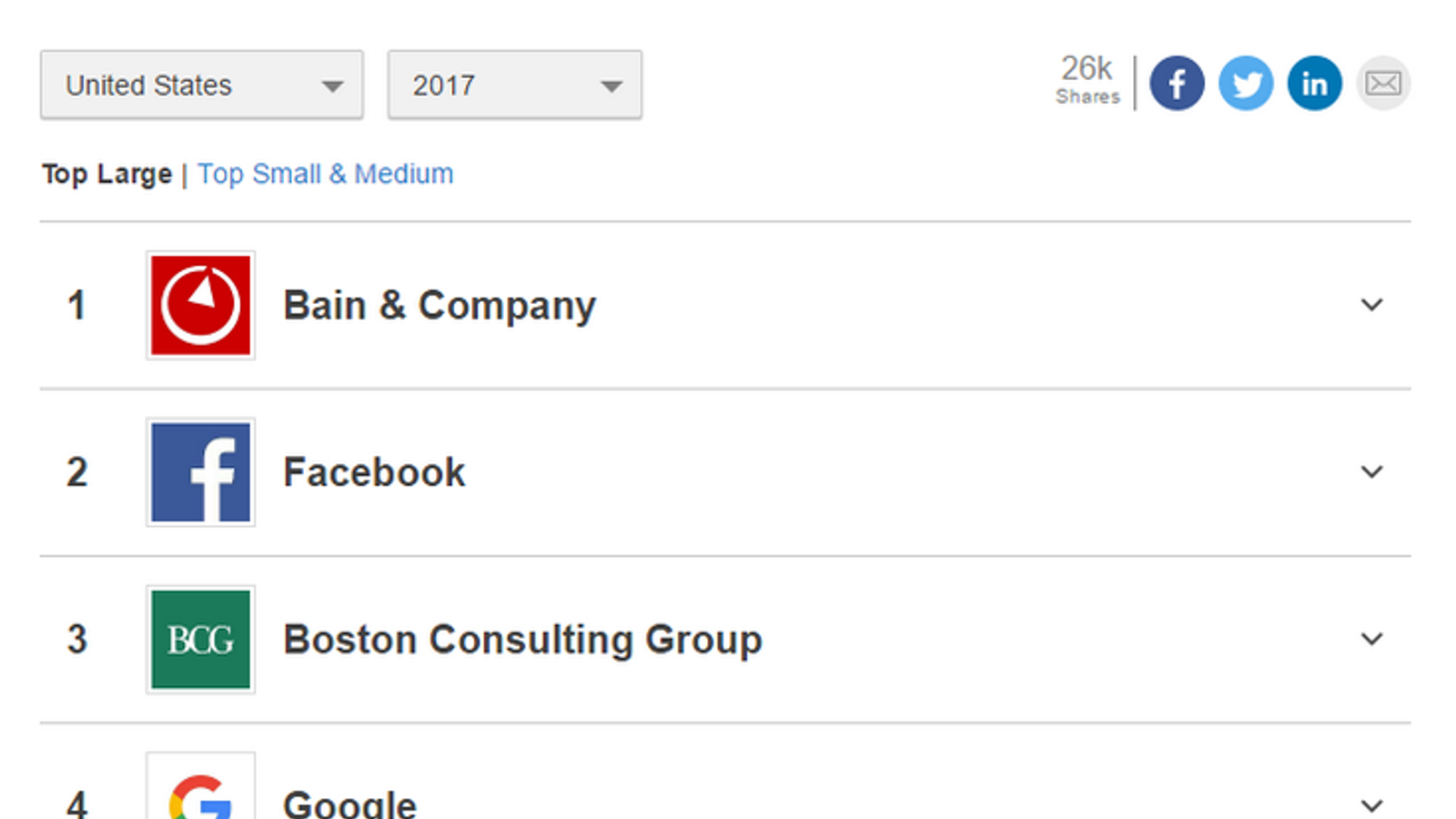Expand the Bain & Company row chevron
The height and width of the screenshot is (819, 1456).
click(x=1371, y=305)
